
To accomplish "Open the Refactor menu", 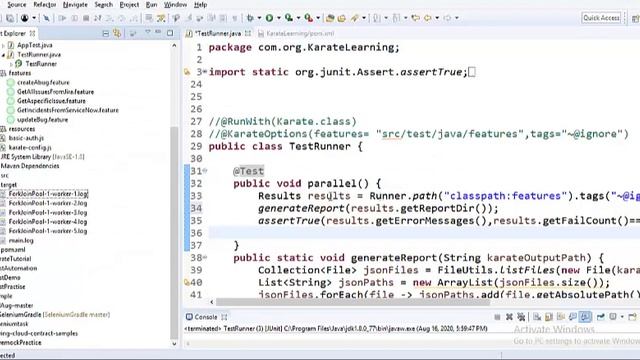I will [x=44, y=5].
